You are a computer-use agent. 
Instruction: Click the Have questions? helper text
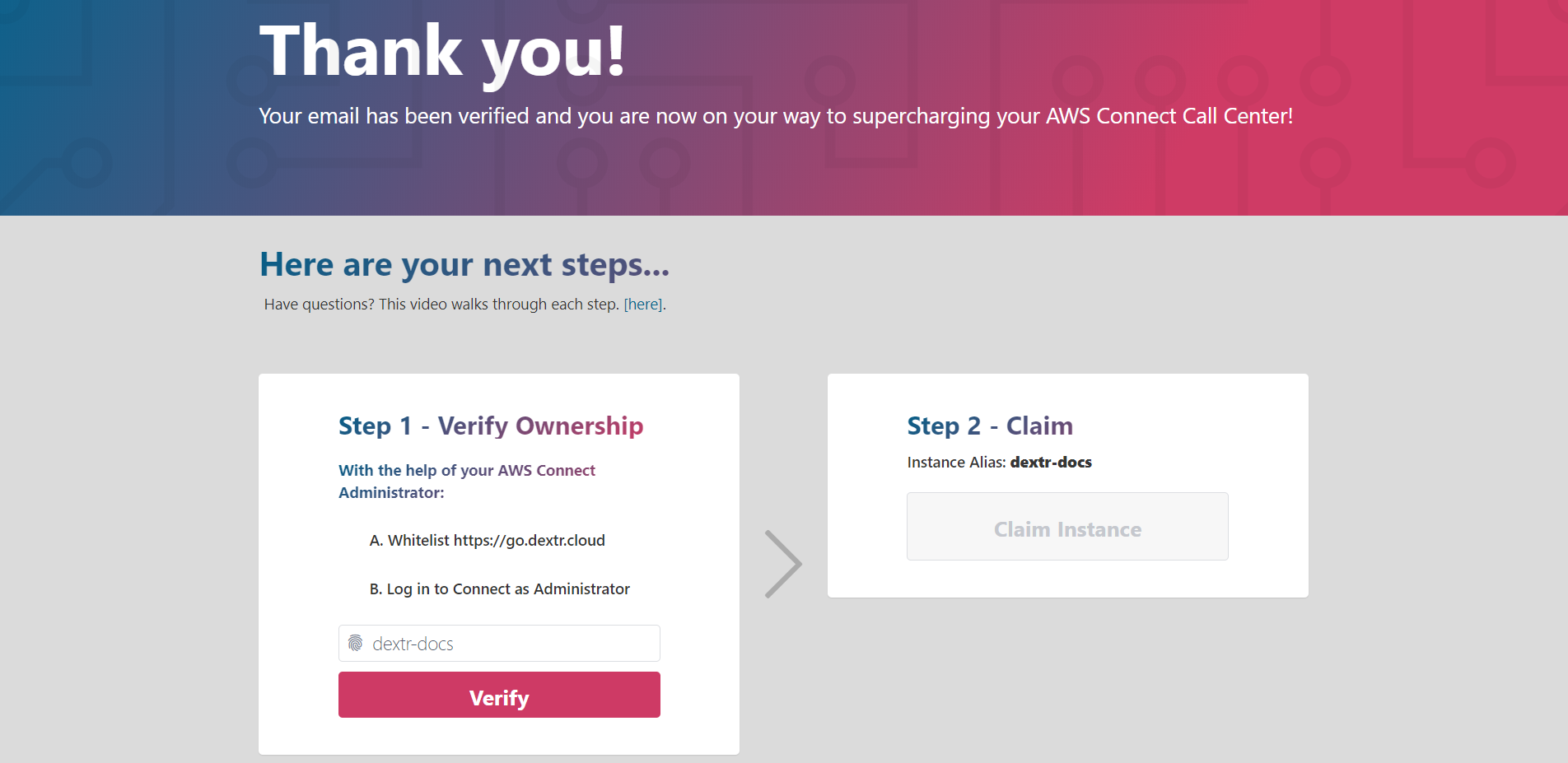tap(441, 305)
